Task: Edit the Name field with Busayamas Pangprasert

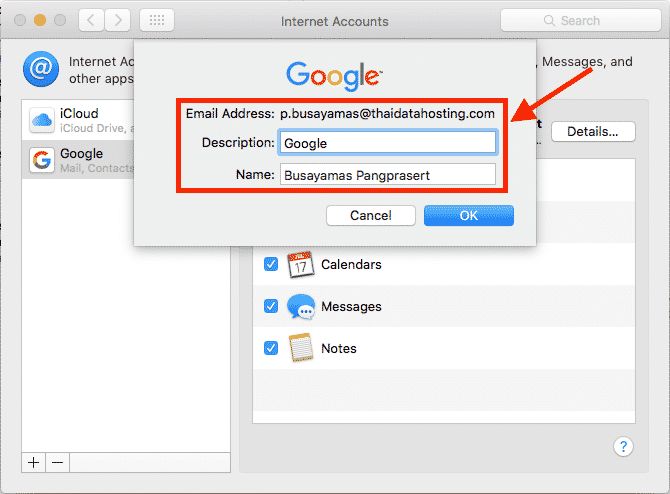Action: point(388,175)
